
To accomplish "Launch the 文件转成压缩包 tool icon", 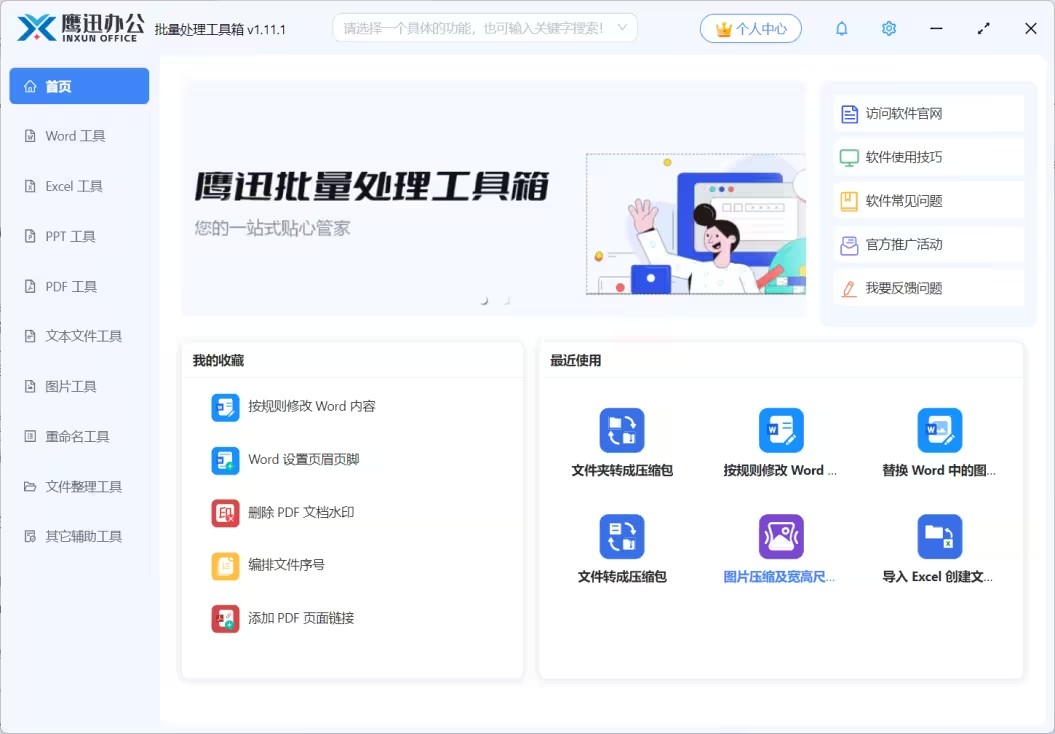I will pos(621,536).
